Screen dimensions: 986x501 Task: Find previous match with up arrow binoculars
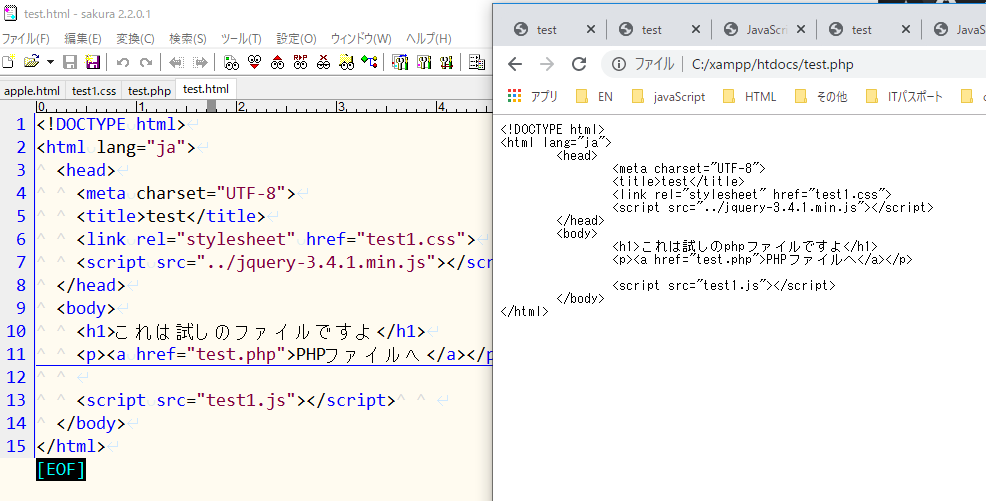pyautogui.click(x=277, y=62)
